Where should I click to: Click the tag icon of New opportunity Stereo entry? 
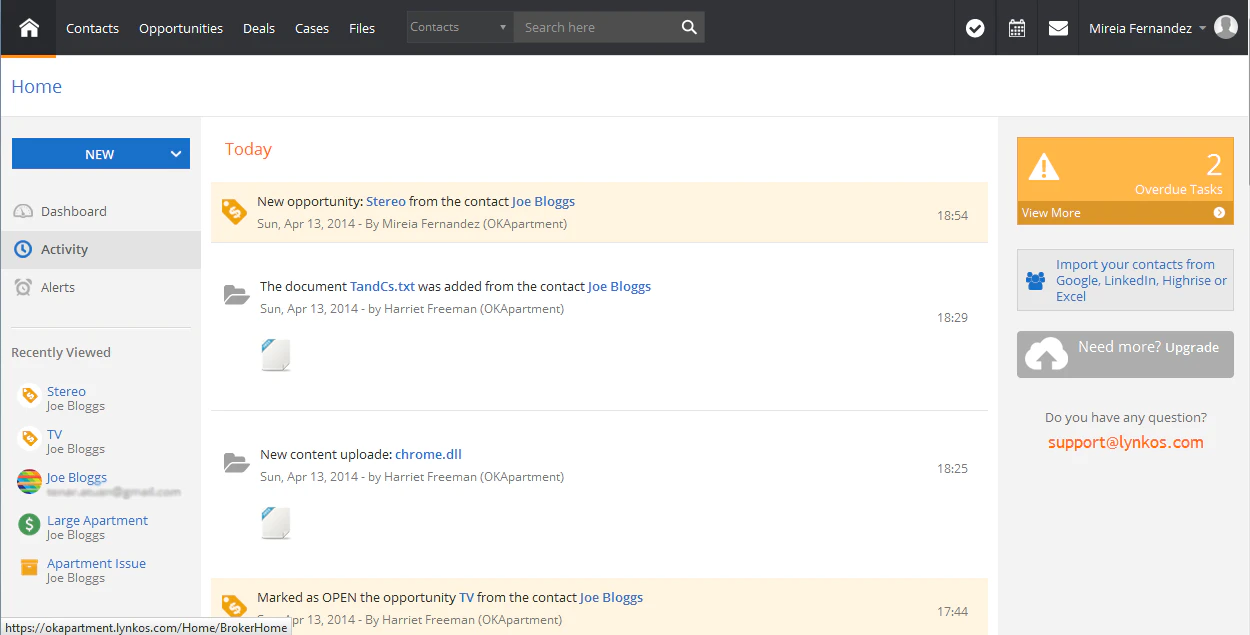[234, 211]
